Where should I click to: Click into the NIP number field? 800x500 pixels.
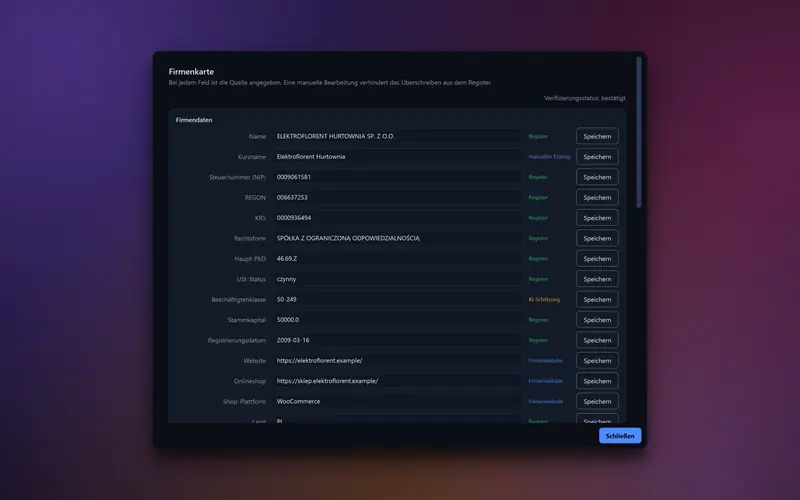[397, 177]
